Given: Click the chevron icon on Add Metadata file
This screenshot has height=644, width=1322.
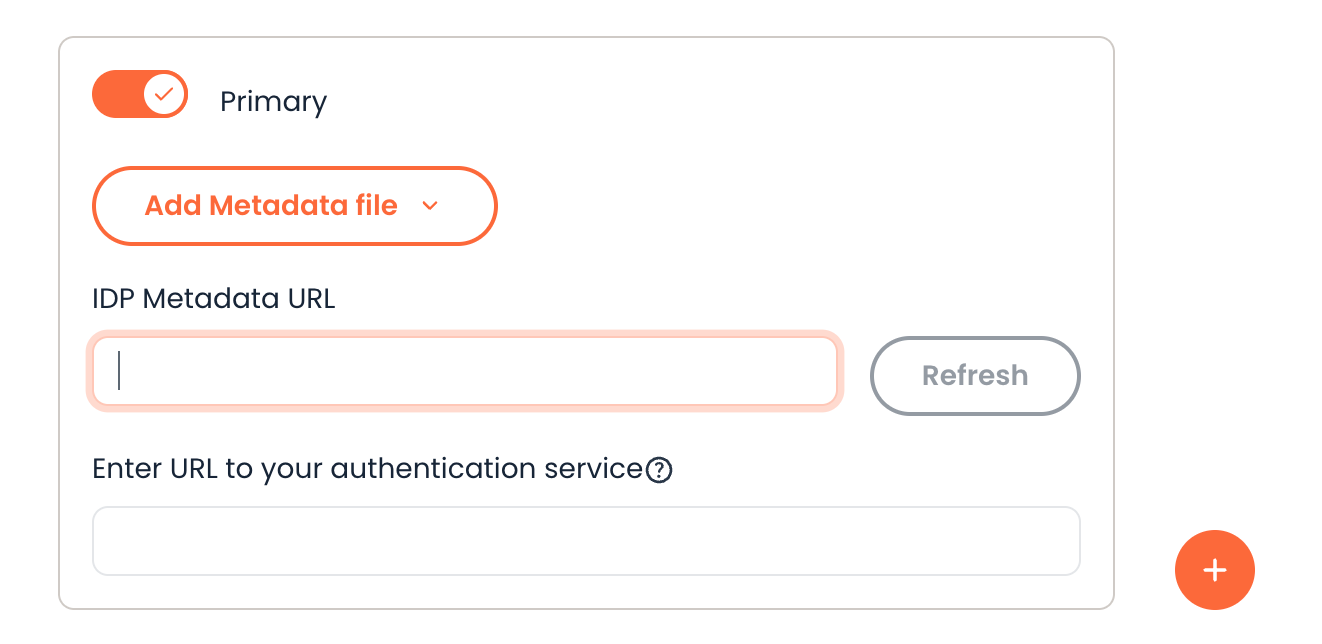Looking at the screenshot, I should pyautogui.click(x=430, y=206).
